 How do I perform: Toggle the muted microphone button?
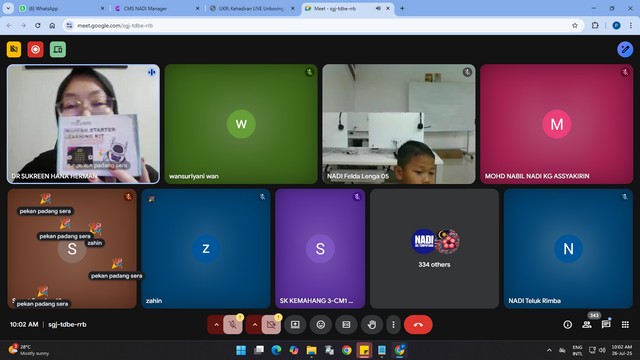[x=233, y=324]
